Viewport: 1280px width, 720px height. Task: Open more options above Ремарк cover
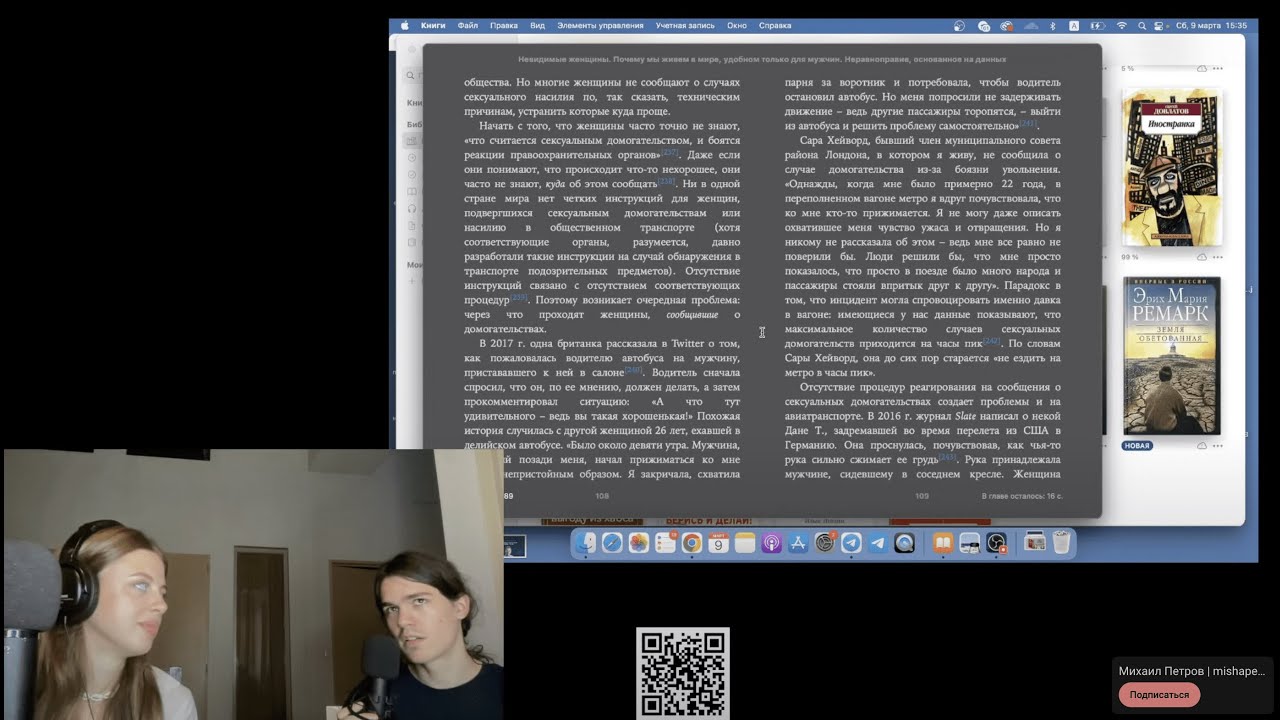tap(1217, 257)
